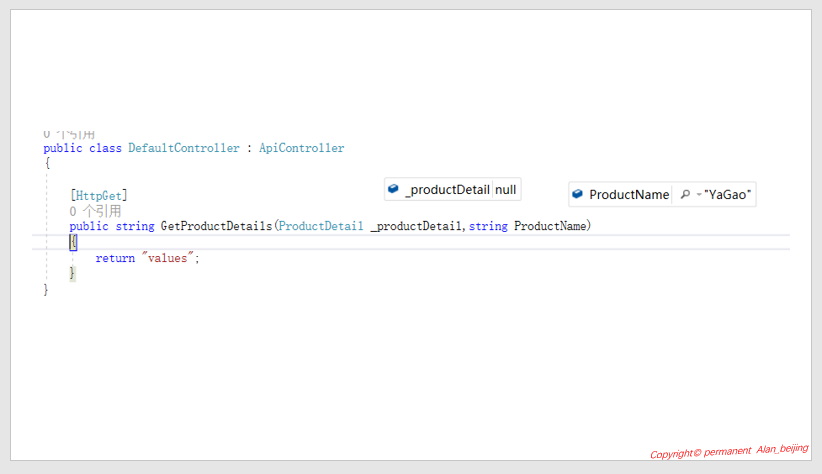Click the _productDetail parameter in method signature
The image size is (822, 474).
[x=416, y=226]
